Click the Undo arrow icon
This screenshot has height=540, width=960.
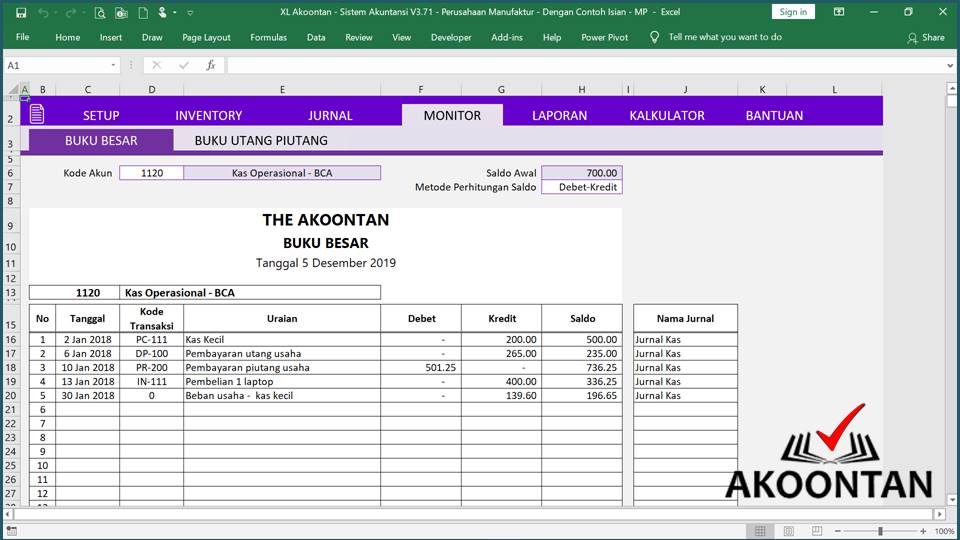42,12
